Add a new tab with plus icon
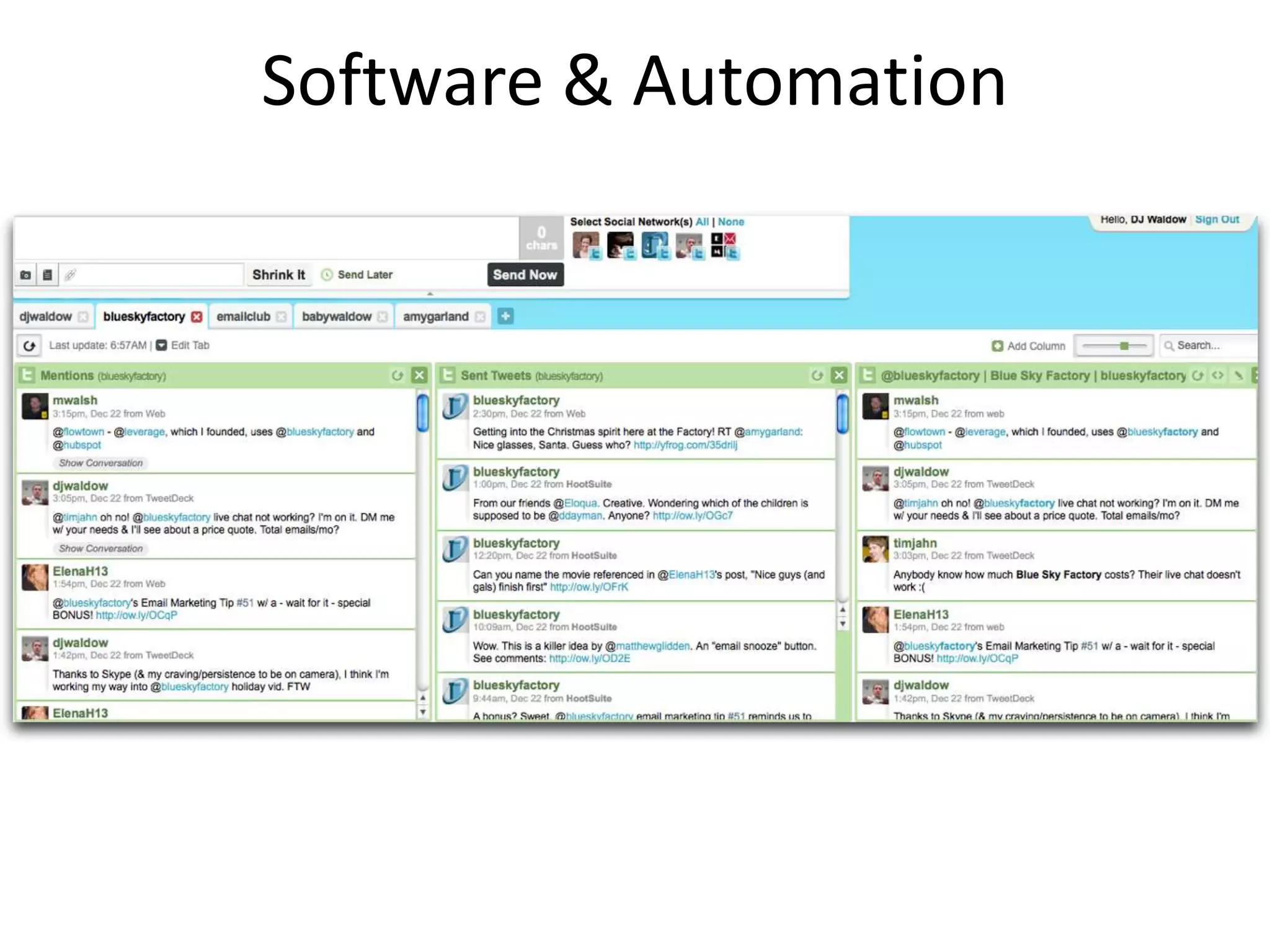 coord(505,316)
